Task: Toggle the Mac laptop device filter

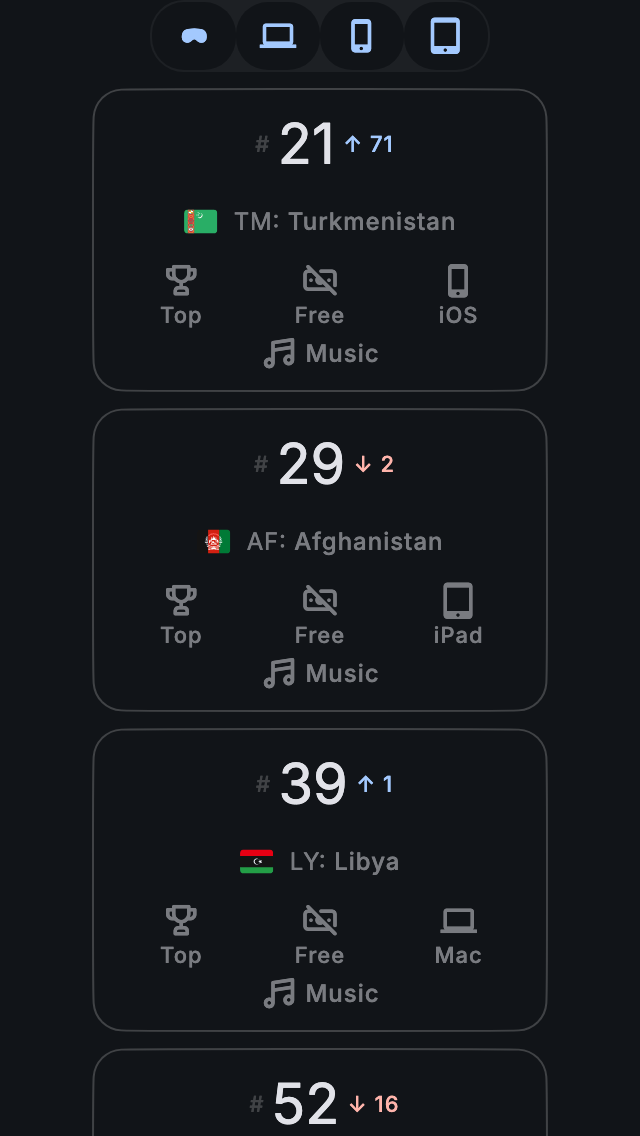Action: point(278,37)
